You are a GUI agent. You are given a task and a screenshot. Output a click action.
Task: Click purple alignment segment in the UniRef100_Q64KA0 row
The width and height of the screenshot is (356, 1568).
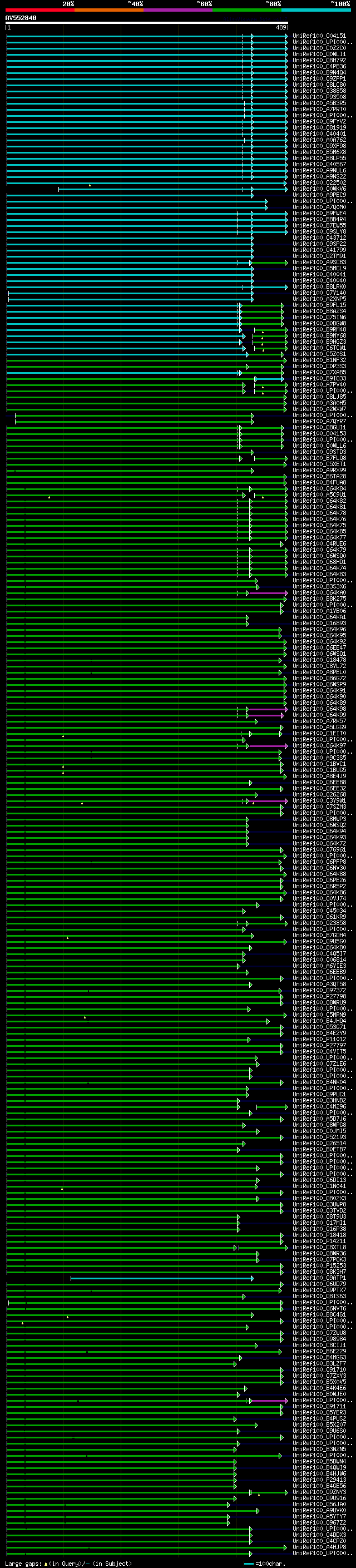point(268,593)
